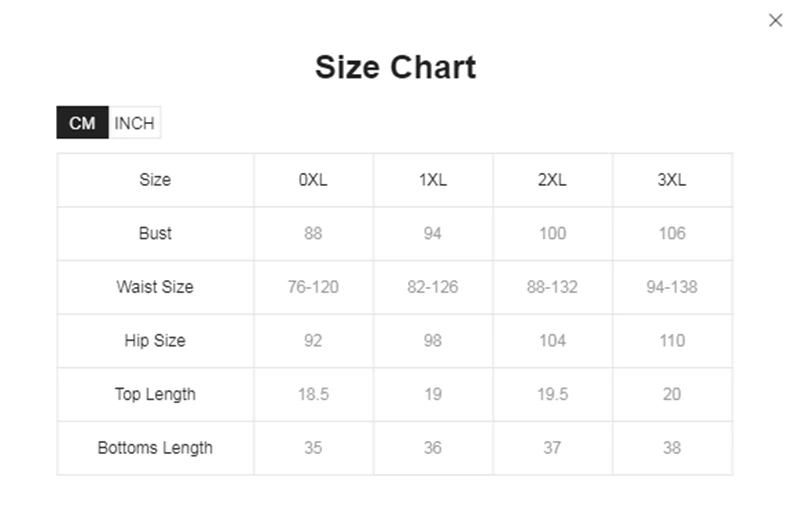Click the 3XL waist value 94-138

pos(672,287)
